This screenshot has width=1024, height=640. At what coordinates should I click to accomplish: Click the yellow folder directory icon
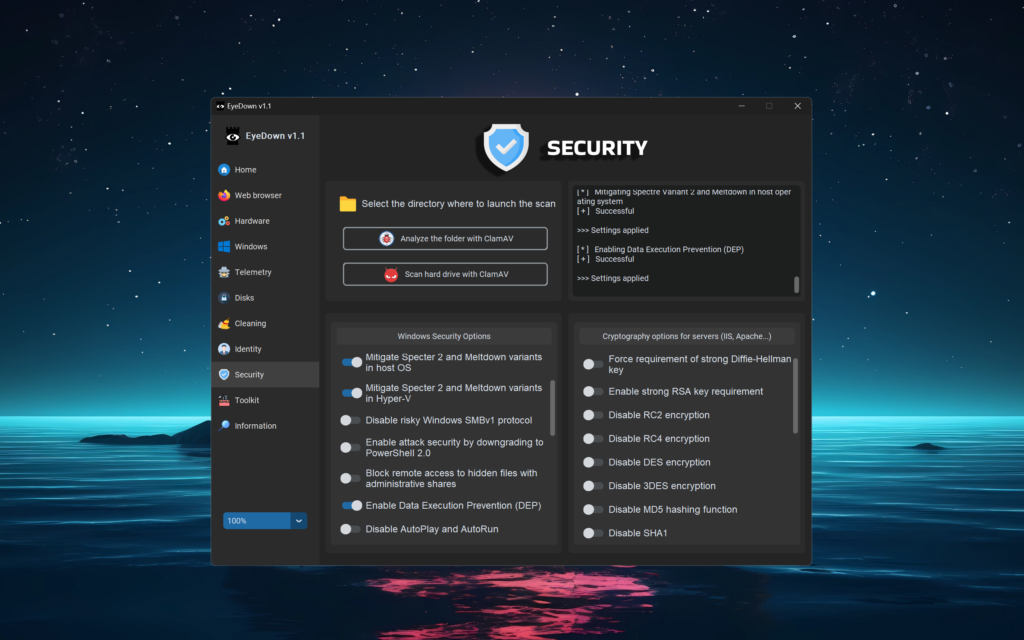click(347, 204)
